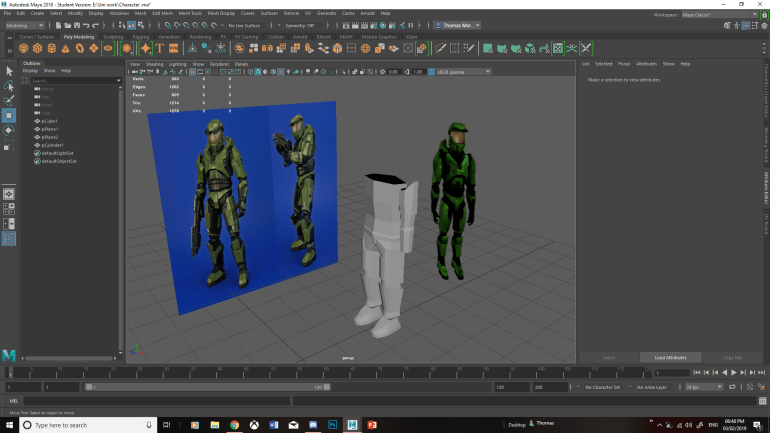Click the Cylindrical UV mapping shelf icon
Image resolution: width=770 pixels, height=433 pixels.
[502, 48]
